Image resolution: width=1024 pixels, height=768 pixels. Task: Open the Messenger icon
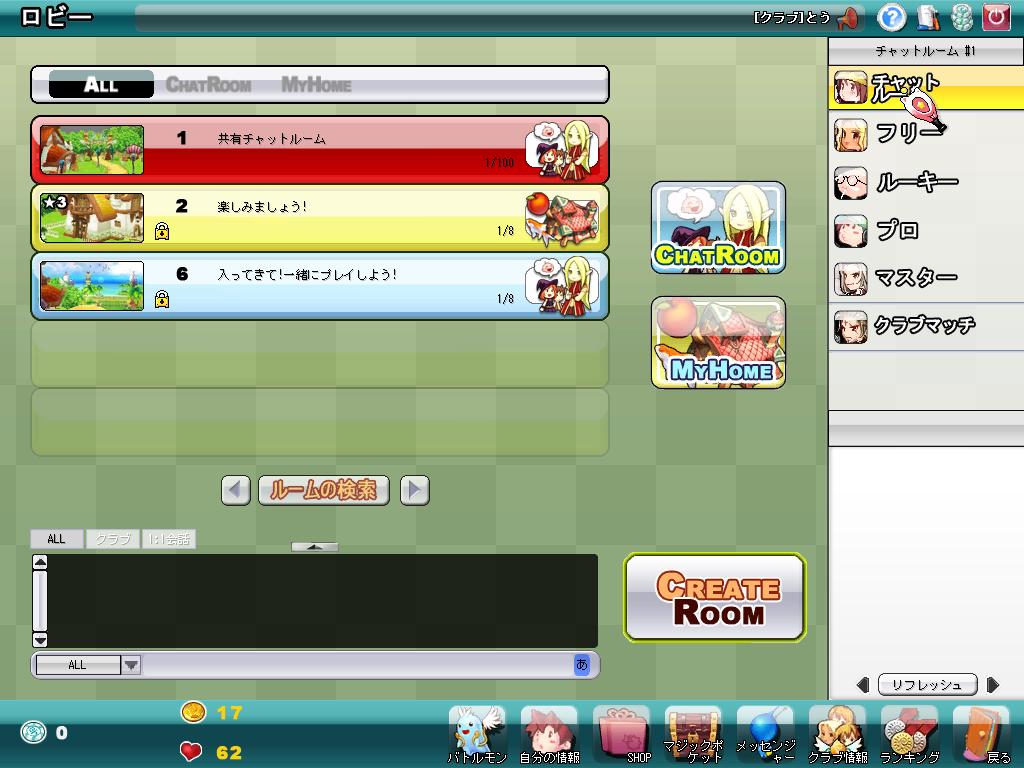765,733
